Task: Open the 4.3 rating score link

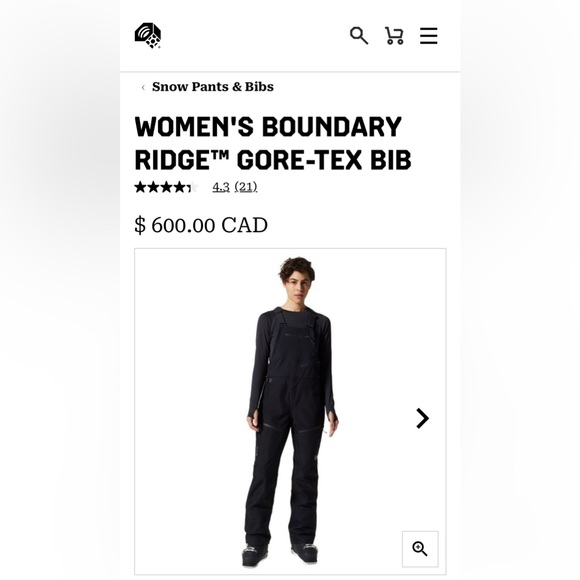Action: (221, 187)
